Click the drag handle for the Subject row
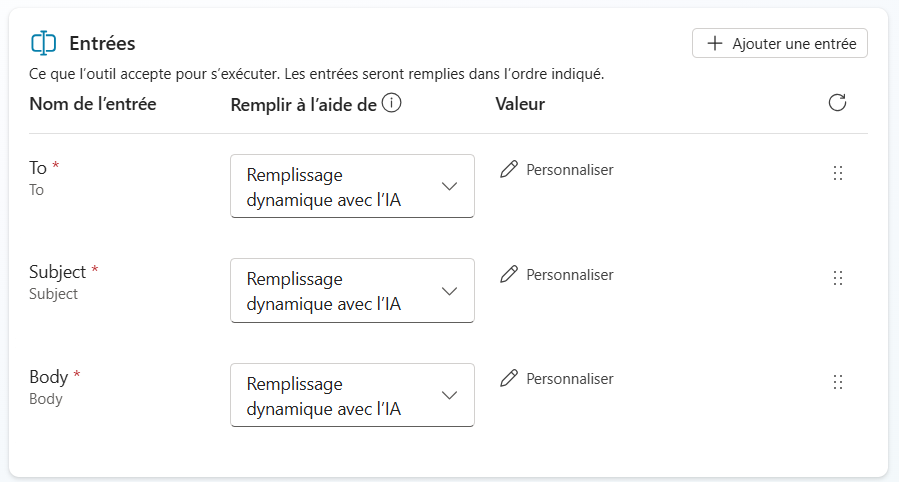The image size is (899, 482). 838,278
